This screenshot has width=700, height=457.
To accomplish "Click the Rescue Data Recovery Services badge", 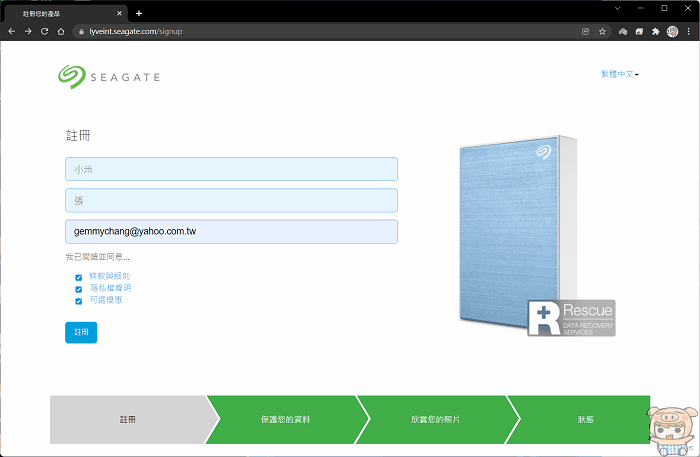I will click(571, 318).
